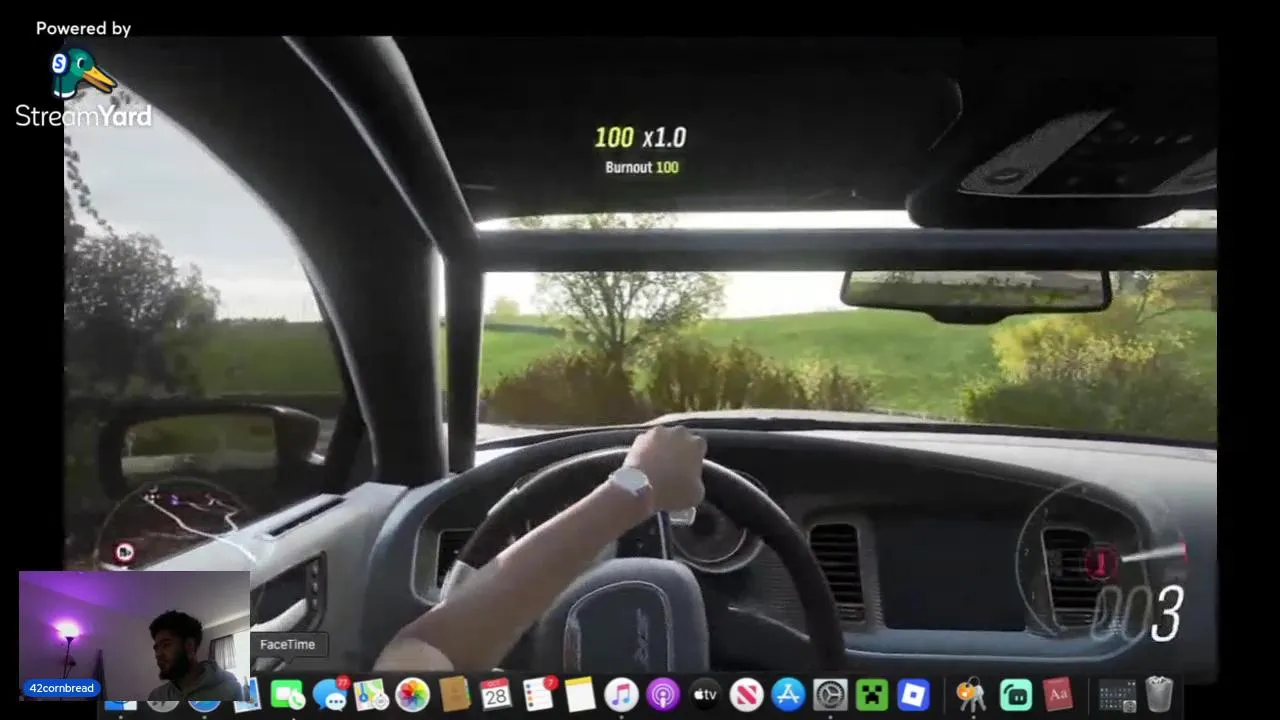Open Contacts book in the dock
The width and height of the screenshot is (1280, 720).
(454, 694)
